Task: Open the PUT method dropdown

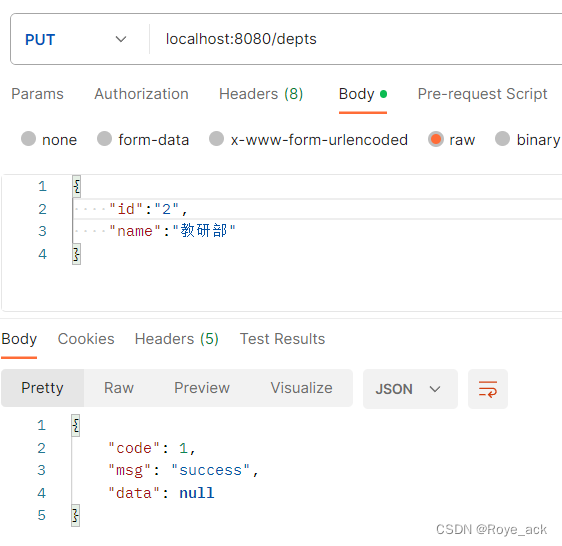Action: pyautogui.click(x=76, y=39)
